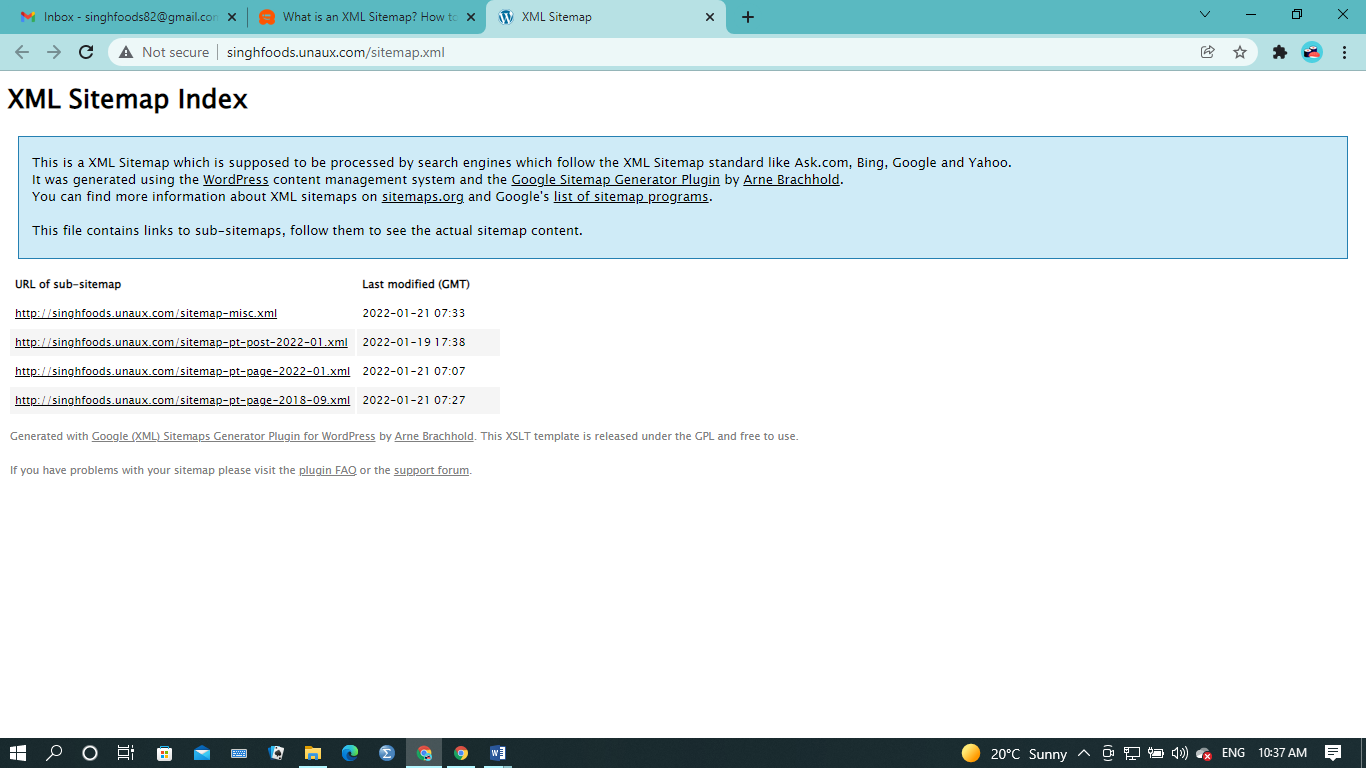Open sitemap-pt-post-2022-01.xml link
The height and width of the screenshot is (768, 1366).
(x=181, y=342)
